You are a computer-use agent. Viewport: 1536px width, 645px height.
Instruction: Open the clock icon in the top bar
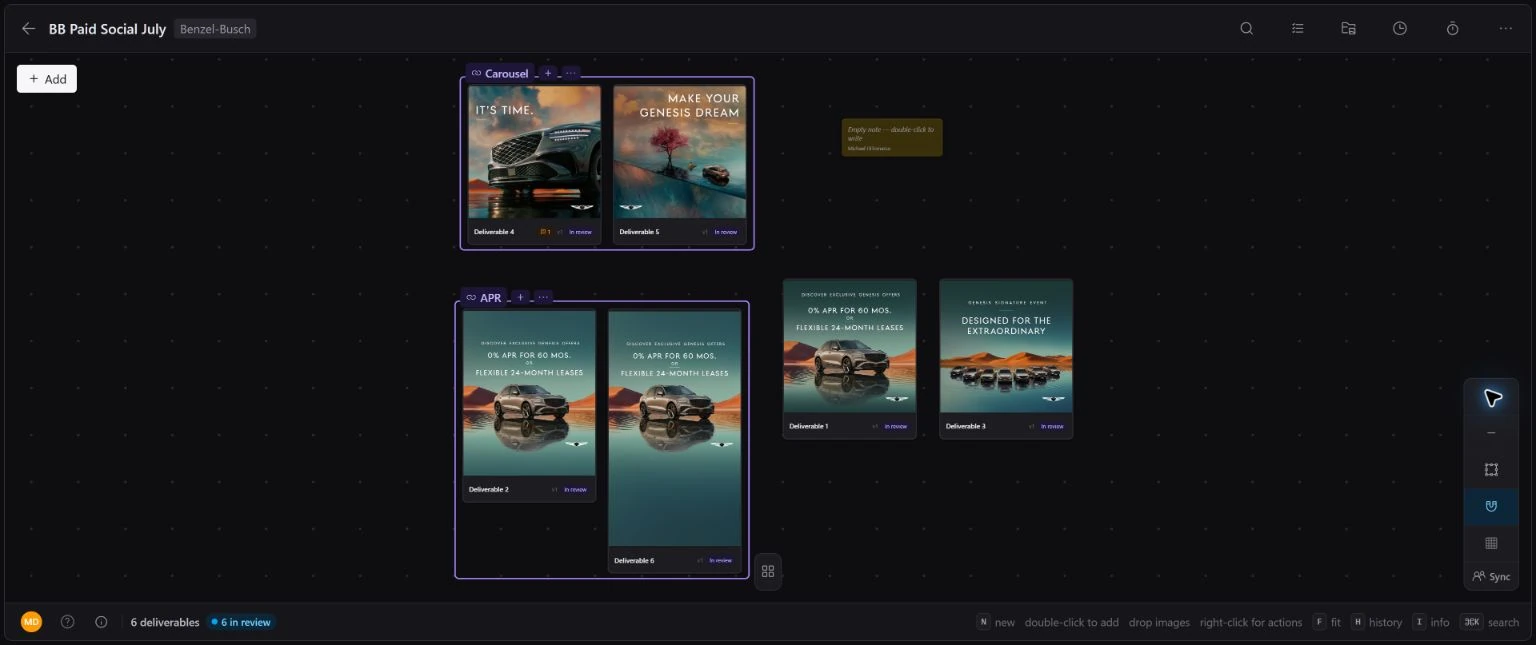tap(1400, 29)
